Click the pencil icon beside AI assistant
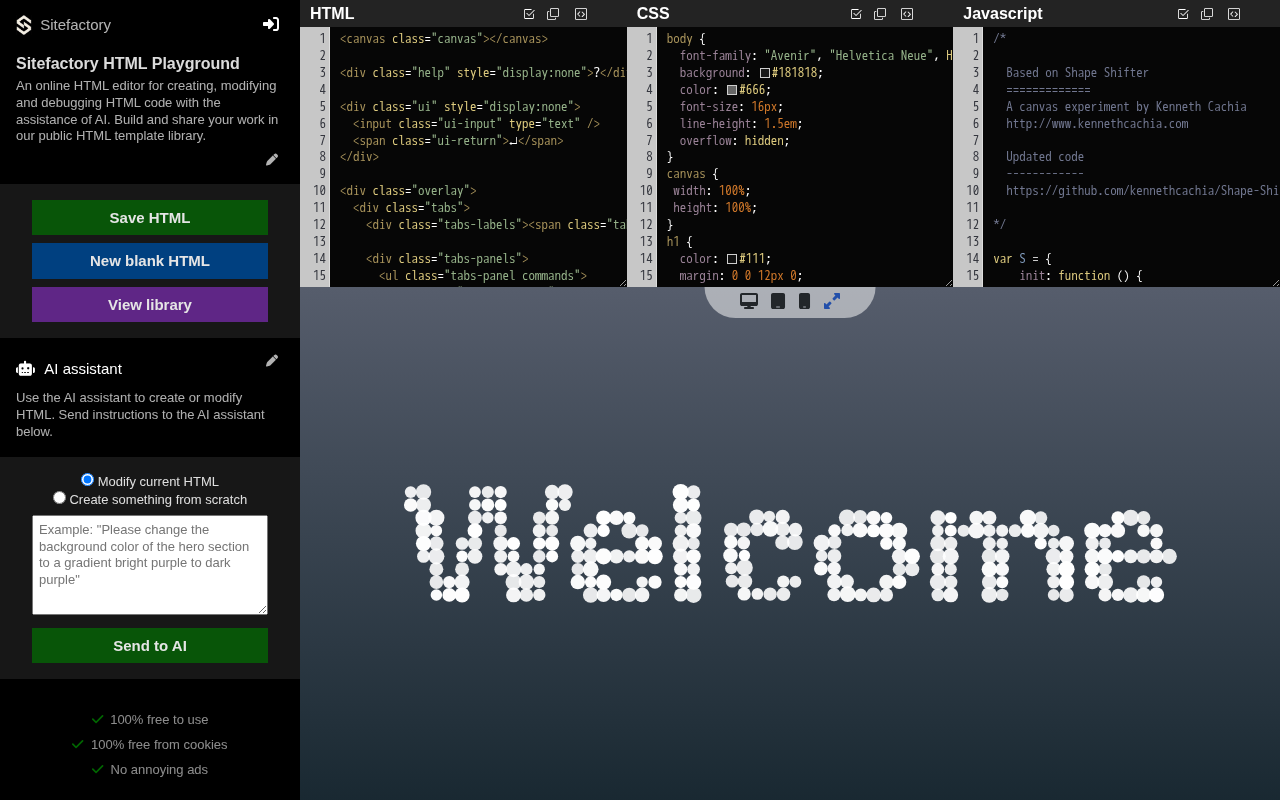The image size is (1280, 800). pos(272,360)
